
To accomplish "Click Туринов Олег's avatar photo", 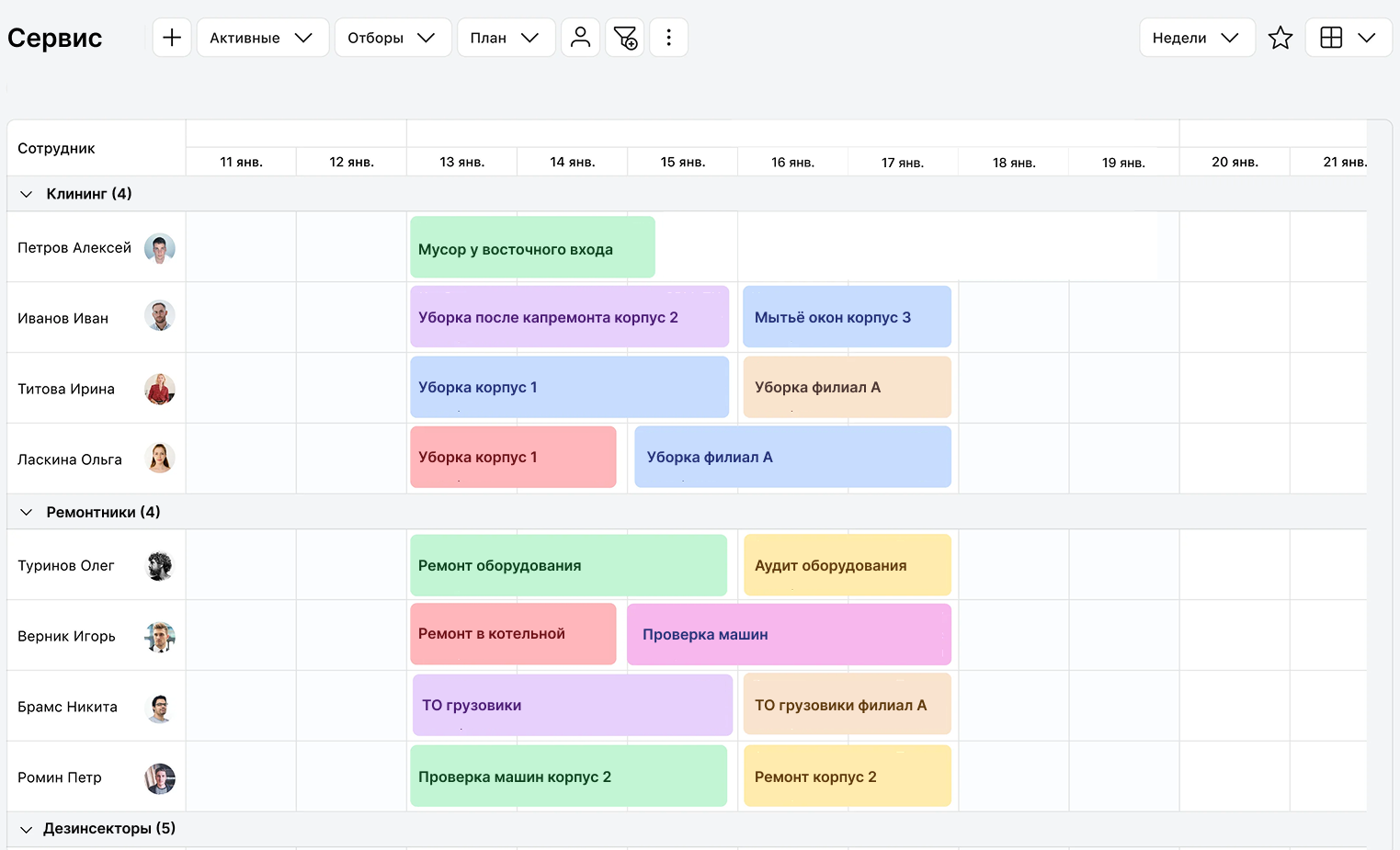I will coord(160,566).
